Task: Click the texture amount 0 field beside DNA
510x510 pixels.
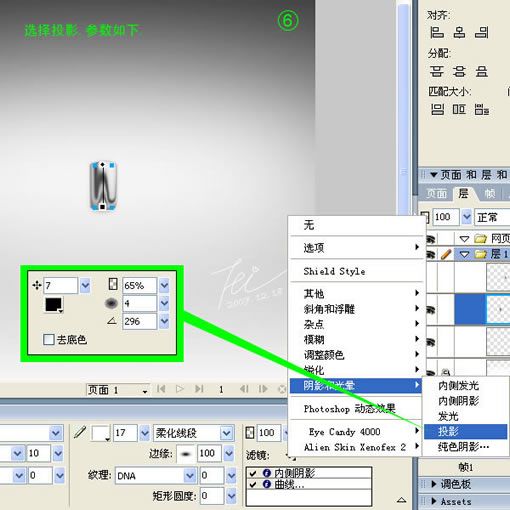Action: tap(211, 475)
